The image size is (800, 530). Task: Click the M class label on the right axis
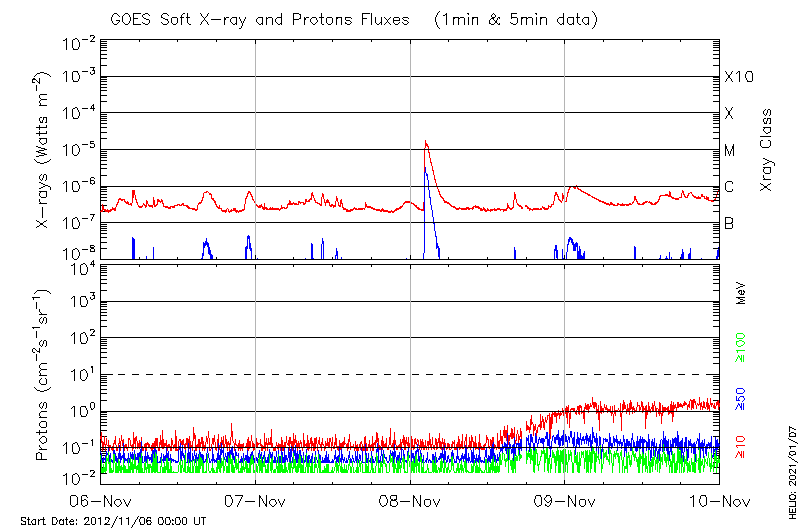(x=730, y=150)
